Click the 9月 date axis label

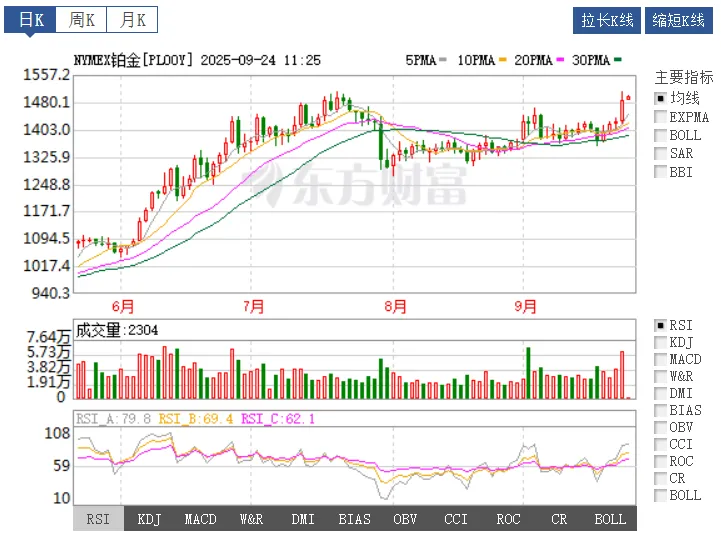point(525,306)
